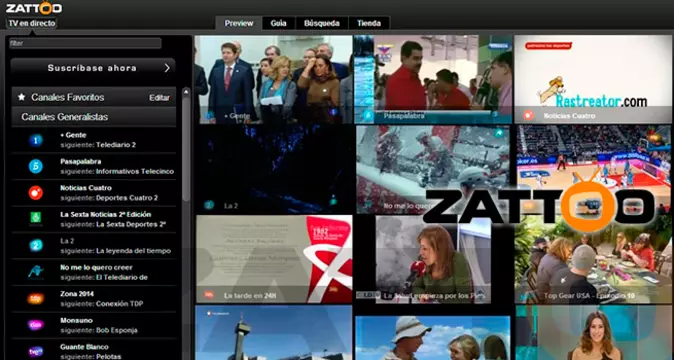Expand the Suscríbase ahora chevron arrow

tap(167, 68)
